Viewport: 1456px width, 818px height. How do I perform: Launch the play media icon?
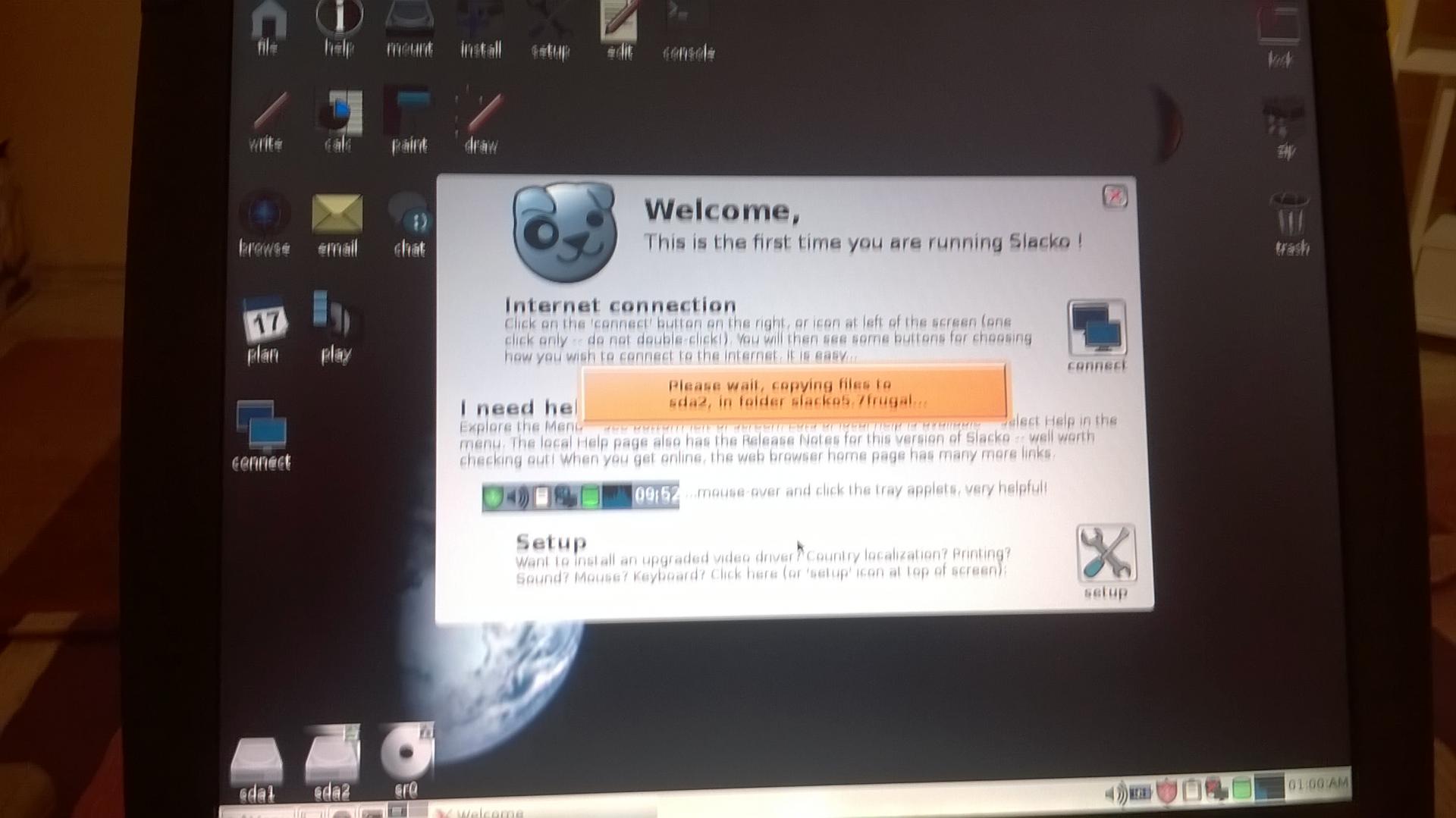335,328
